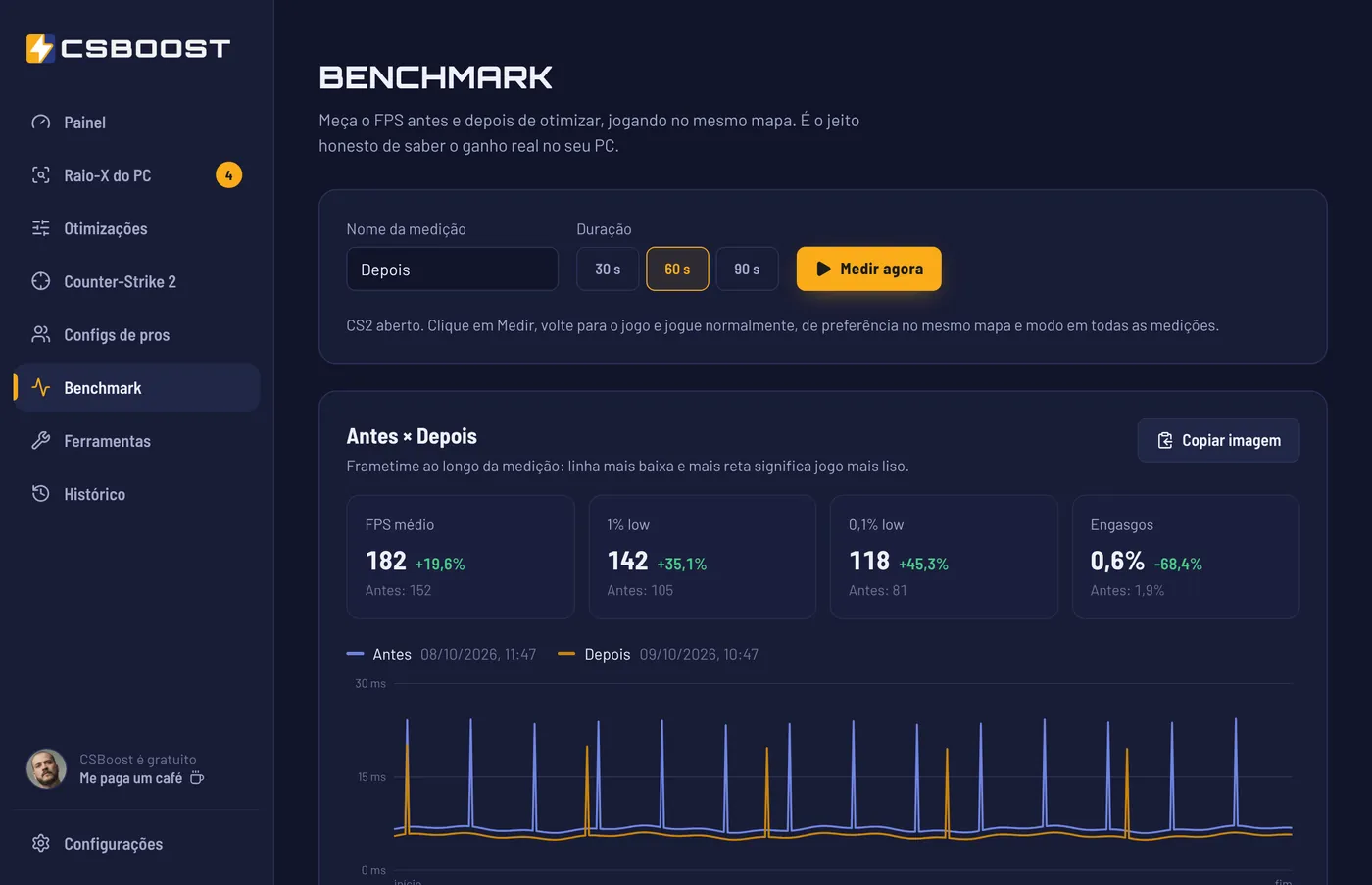Click the clipboard icon in Copiar imagem
1372x885 pixels.
click(1165, 441)
